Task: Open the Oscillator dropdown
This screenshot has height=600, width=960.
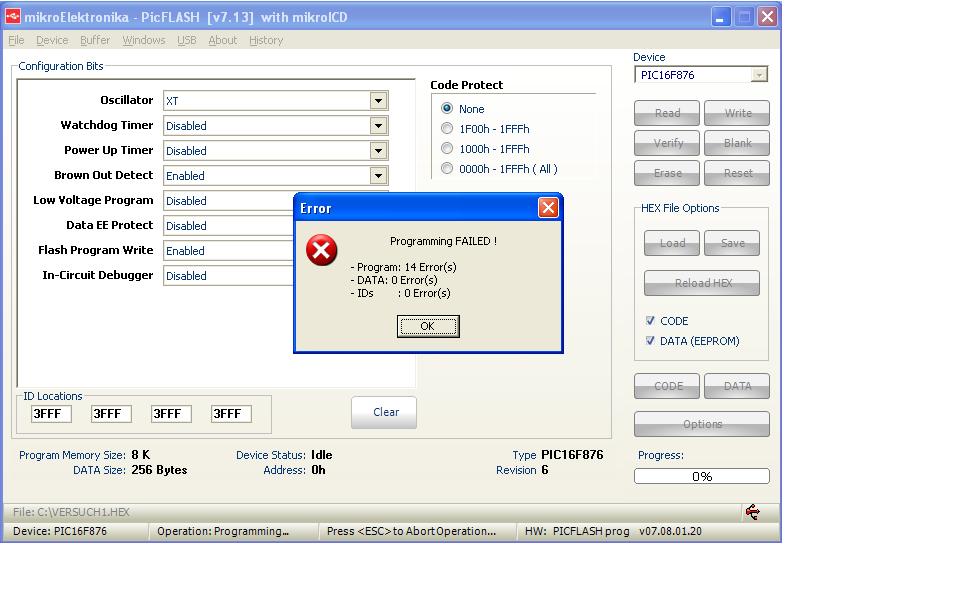Action: point(378,100)
